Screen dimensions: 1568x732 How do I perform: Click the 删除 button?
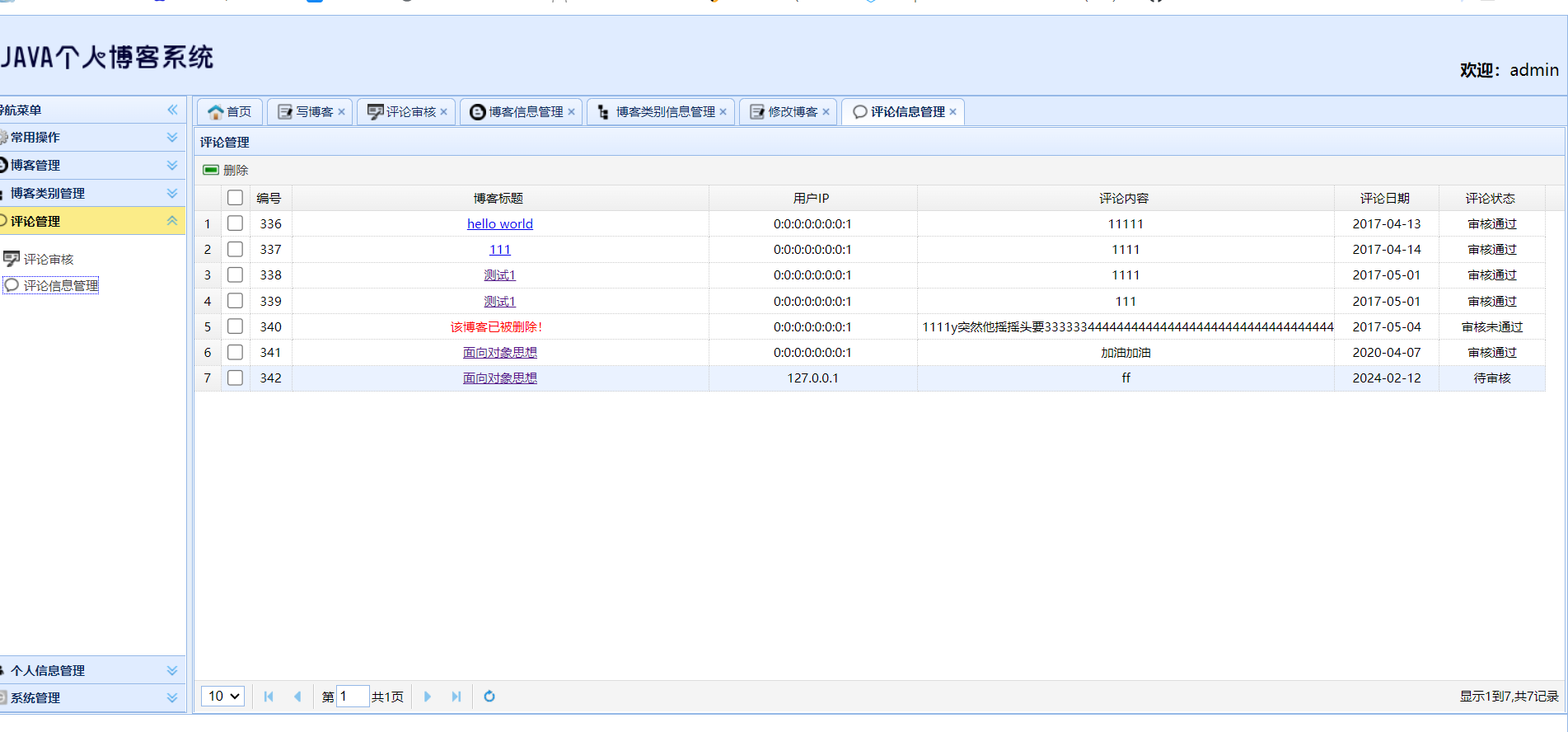(x=226, y=170)
